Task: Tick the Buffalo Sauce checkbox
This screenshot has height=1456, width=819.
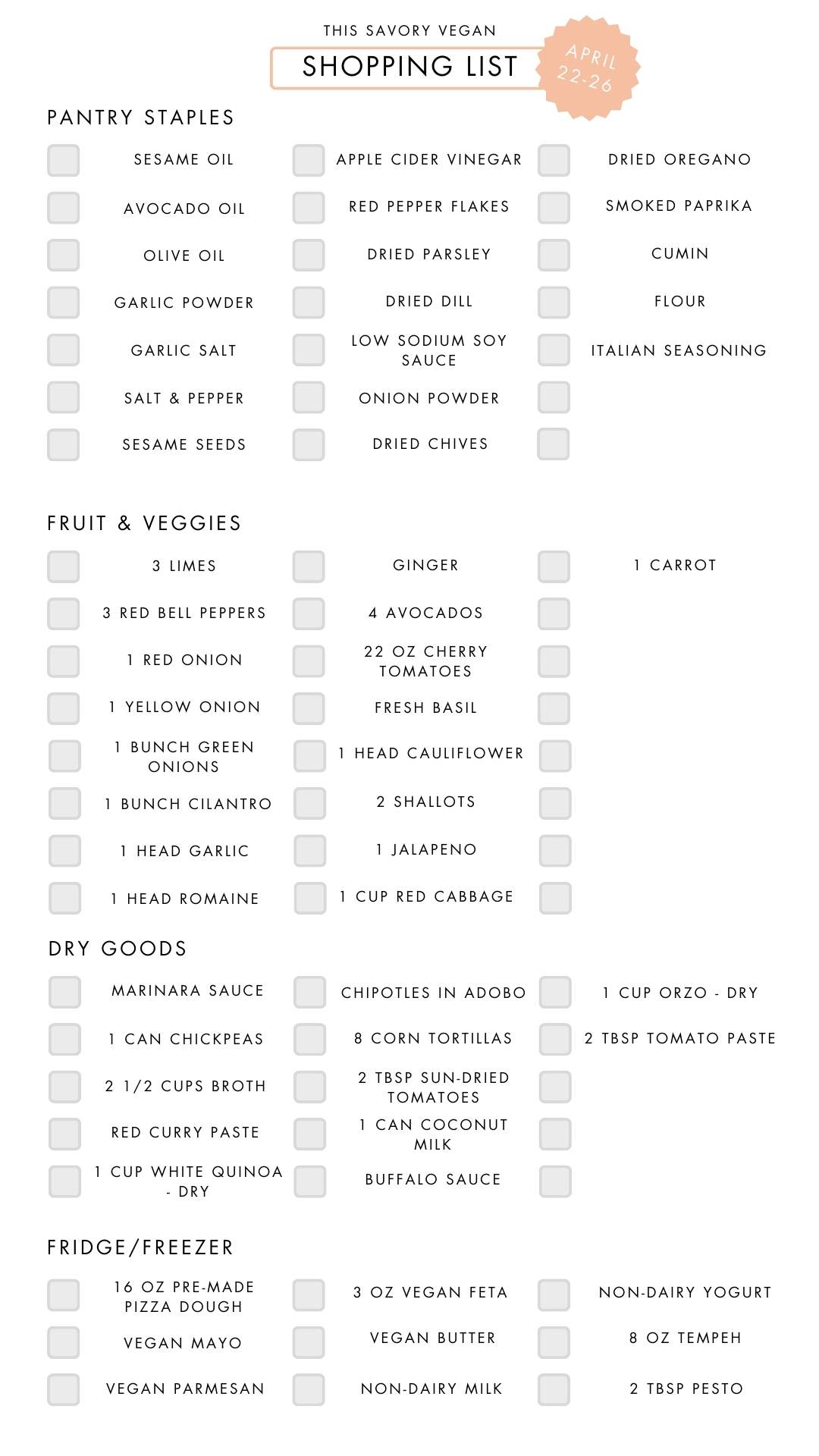Action: [310, 1181]
